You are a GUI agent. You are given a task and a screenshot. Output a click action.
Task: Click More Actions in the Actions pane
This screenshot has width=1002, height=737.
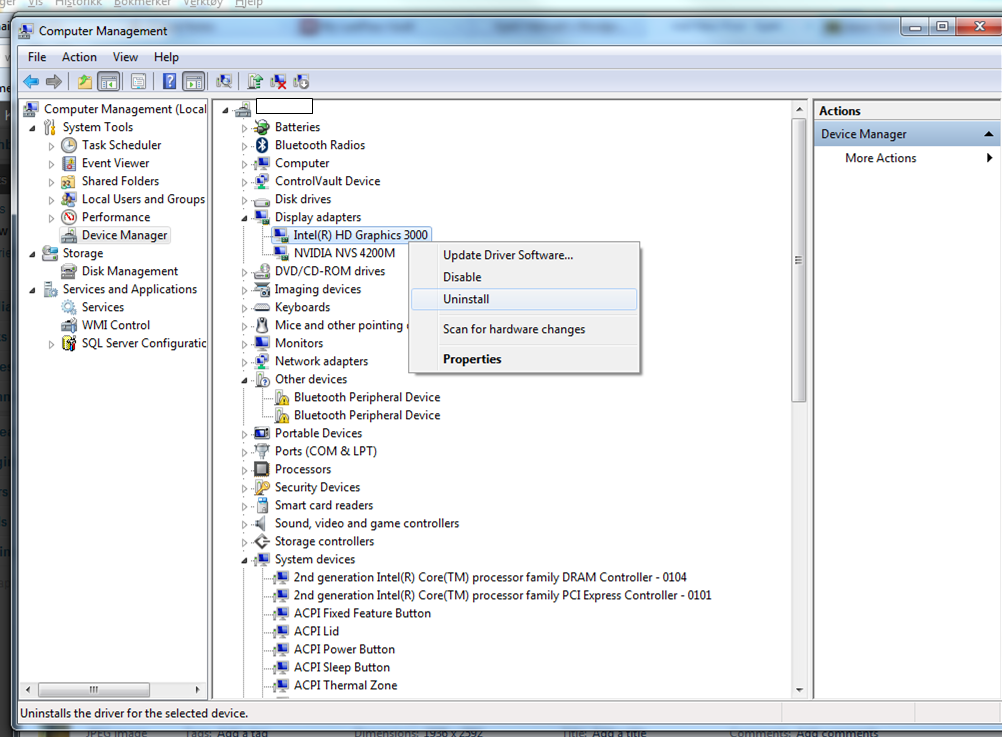(880, 158)
